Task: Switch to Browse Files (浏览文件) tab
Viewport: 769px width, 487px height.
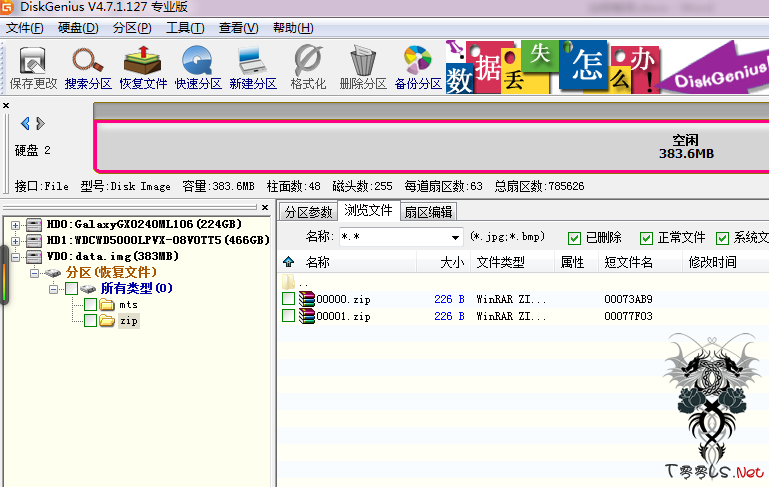Action: (368, 210)
